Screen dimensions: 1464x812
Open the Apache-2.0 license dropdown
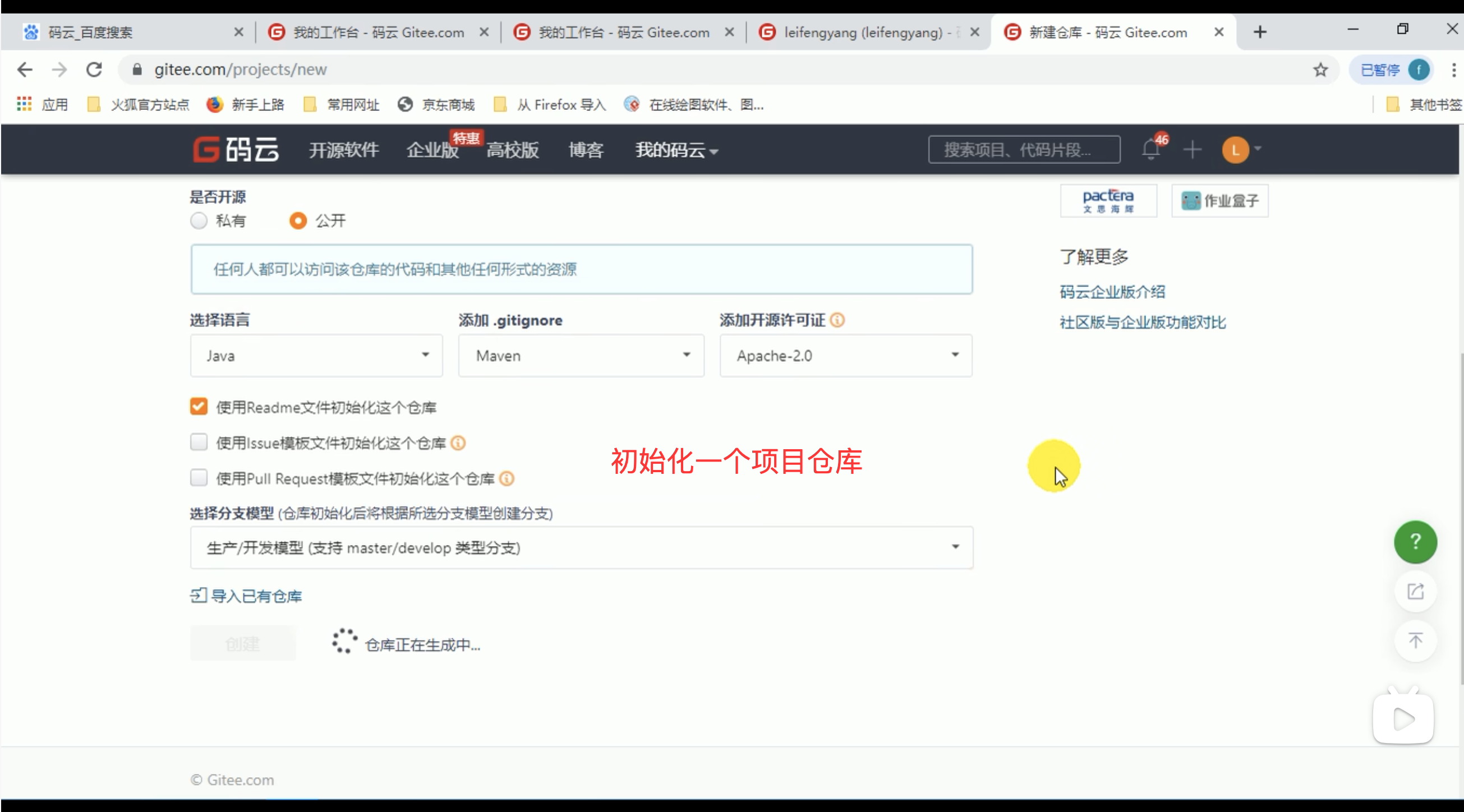click(x=846, y=355)
